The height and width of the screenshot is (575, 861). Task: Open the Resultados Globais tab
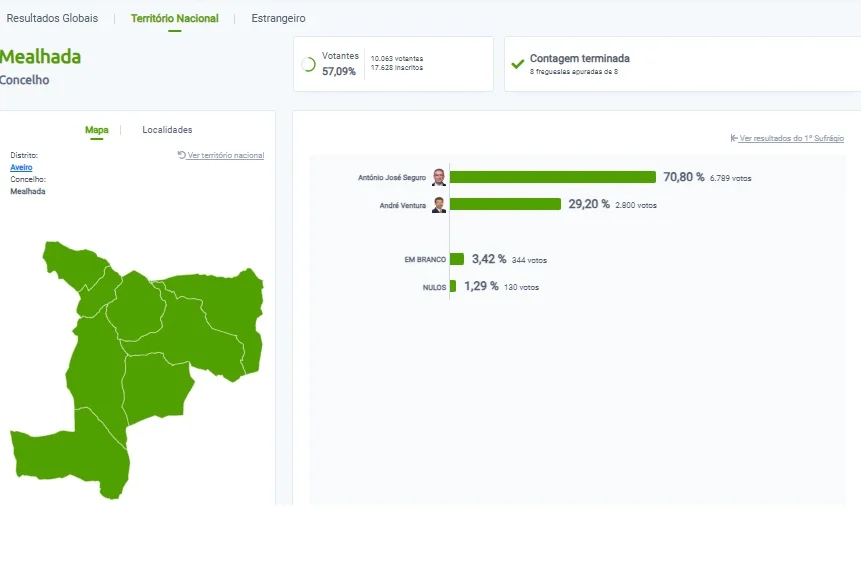click(x=52, y=18)
